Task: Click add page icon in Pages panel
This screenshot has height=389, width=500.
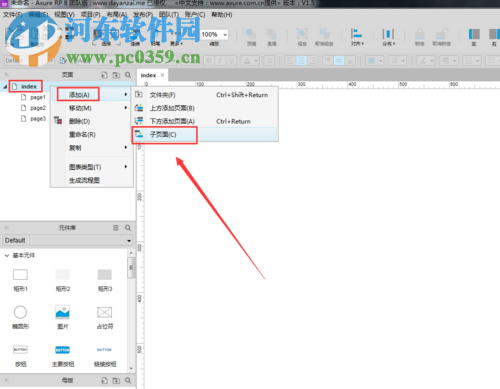Action: (104, 75)
